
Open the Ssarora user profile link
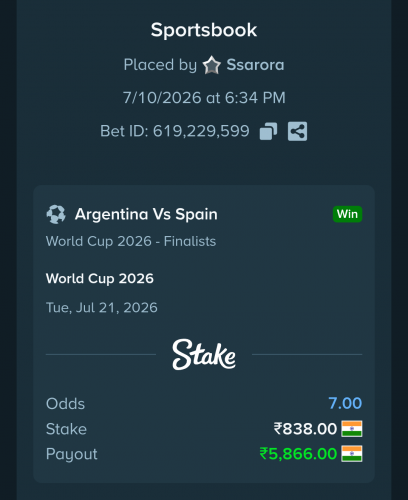pyautogui.click(x=255, y=65)
